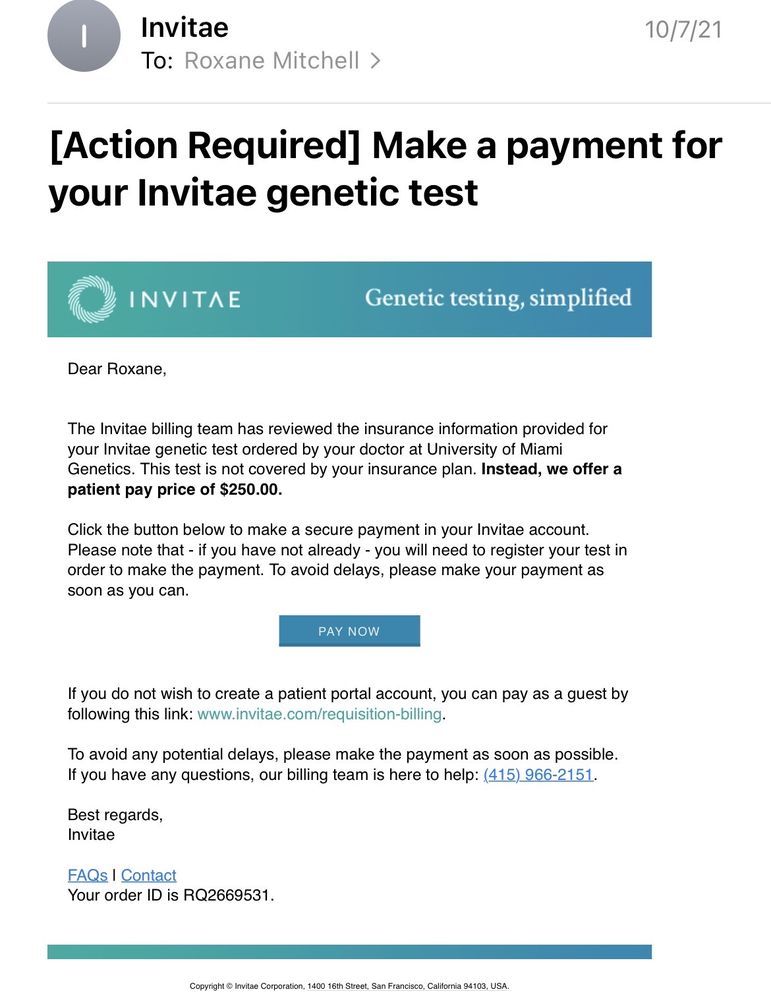This screenshot has width=771, height=1000.
Task: Click the "Genetic testing, simplified" tagline
Action: click(x=498, y=298)
